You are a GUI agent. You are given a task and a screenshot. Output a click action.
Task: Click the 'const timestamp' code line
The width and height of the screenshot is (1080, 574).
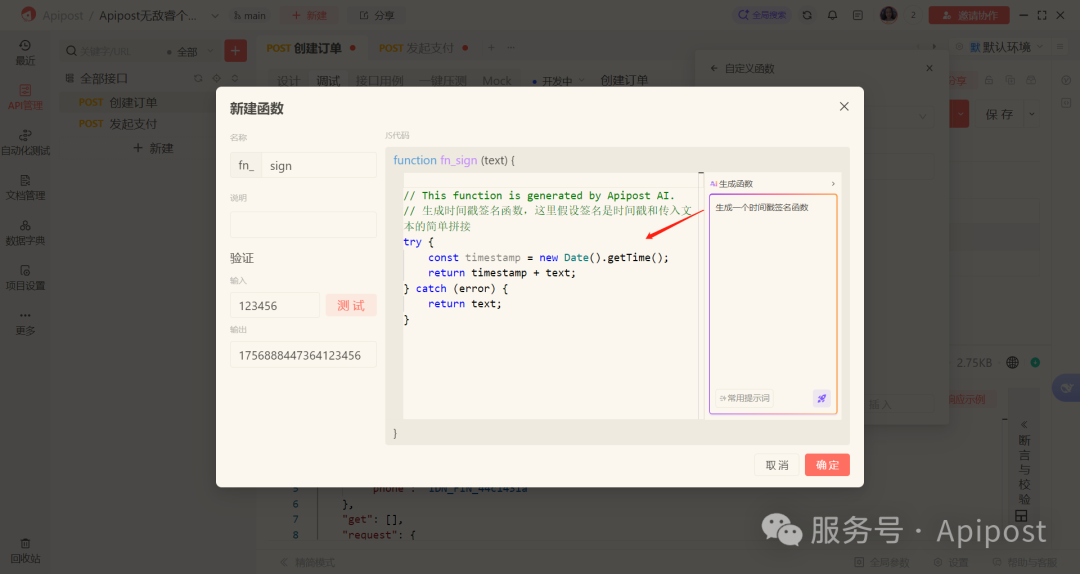tap(548, 258)
